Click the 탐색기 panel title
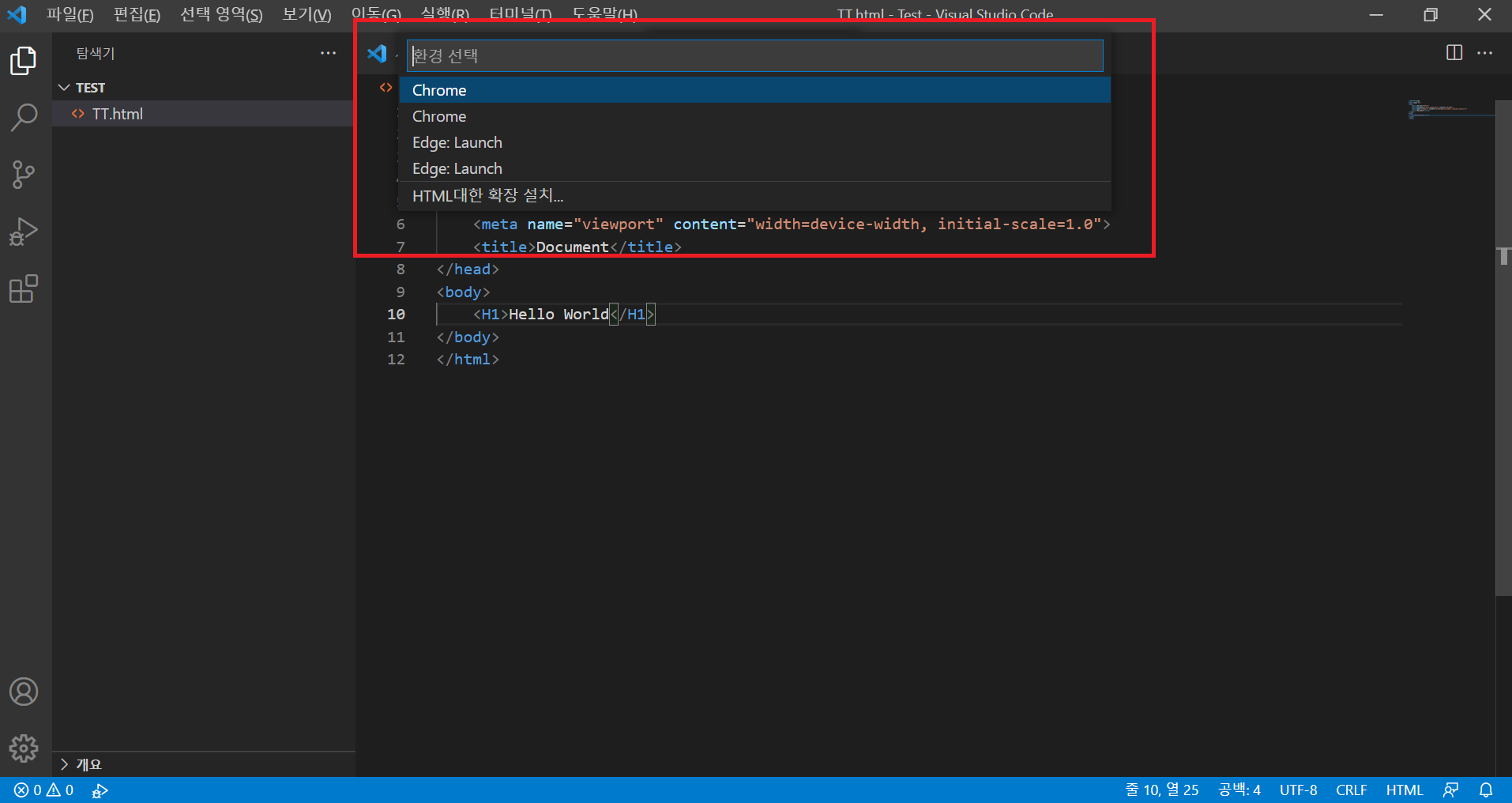The height and width of the screenshot is (803, 1512). point(96,53)
